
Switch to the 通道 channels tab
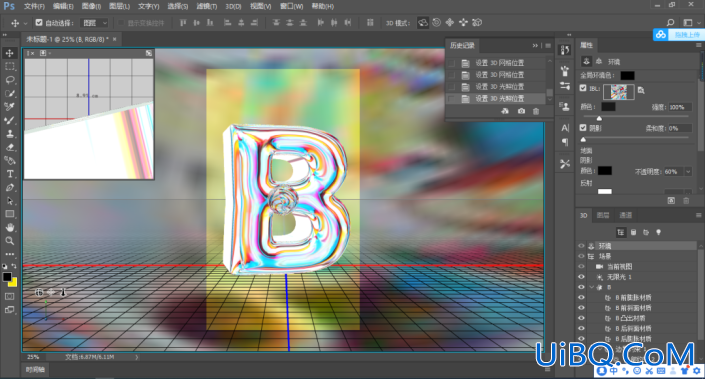point(625,215)
